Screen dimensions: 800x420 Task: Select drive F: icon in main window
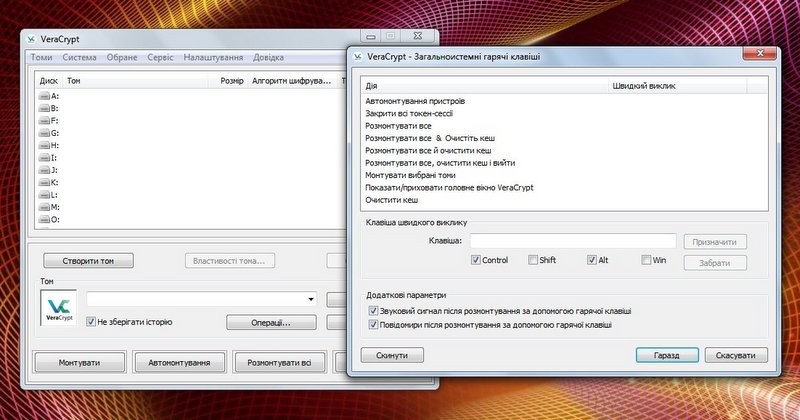[x=44, y=120]
